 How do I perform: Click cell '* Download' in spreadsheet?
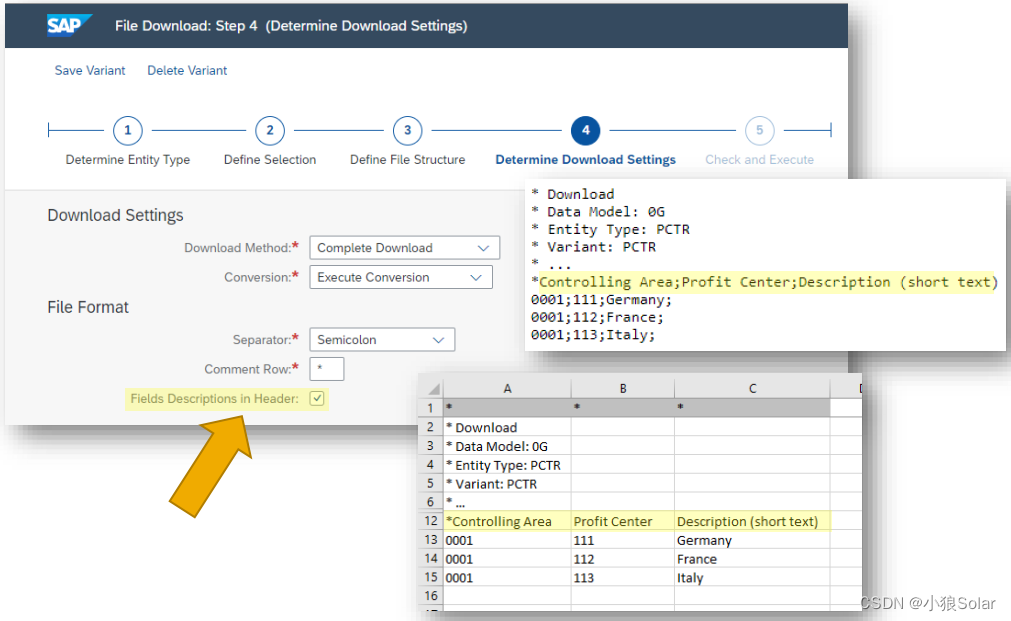click(507, 428)
